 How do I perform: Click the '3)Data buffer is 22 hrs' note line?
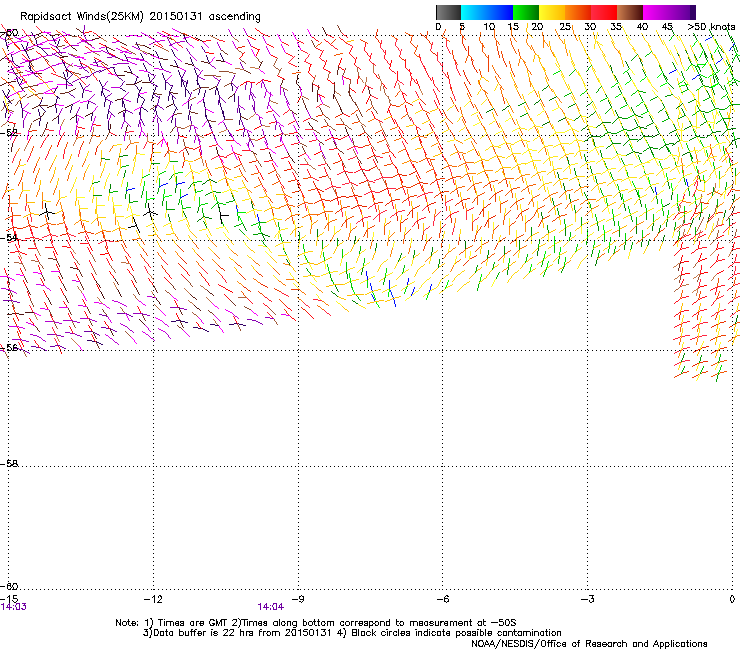coord(352,633)
